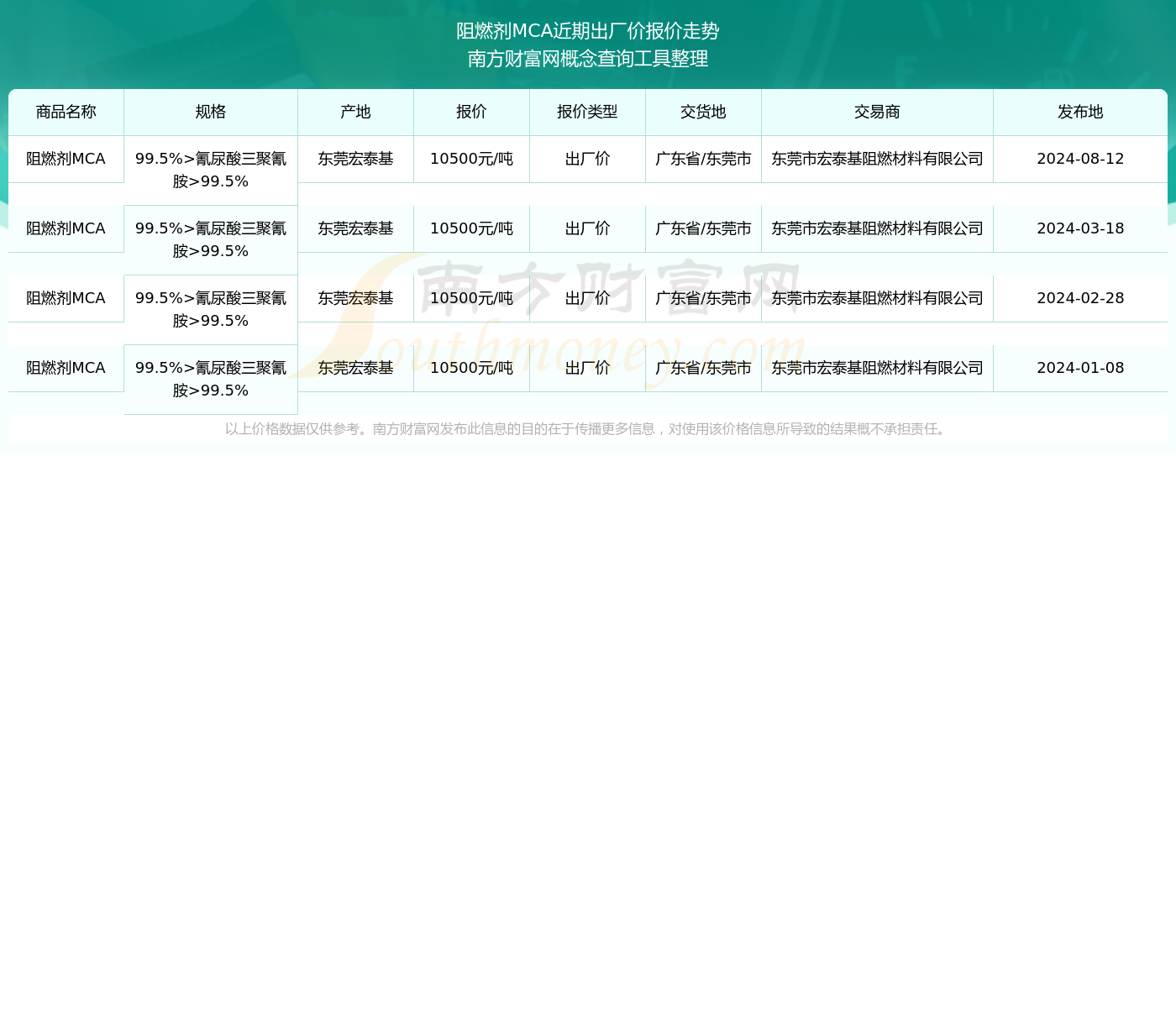The width and height of the screenshot is (1176, 1012).
Task: Click the 产地 column header
Action: coord(355,112)
